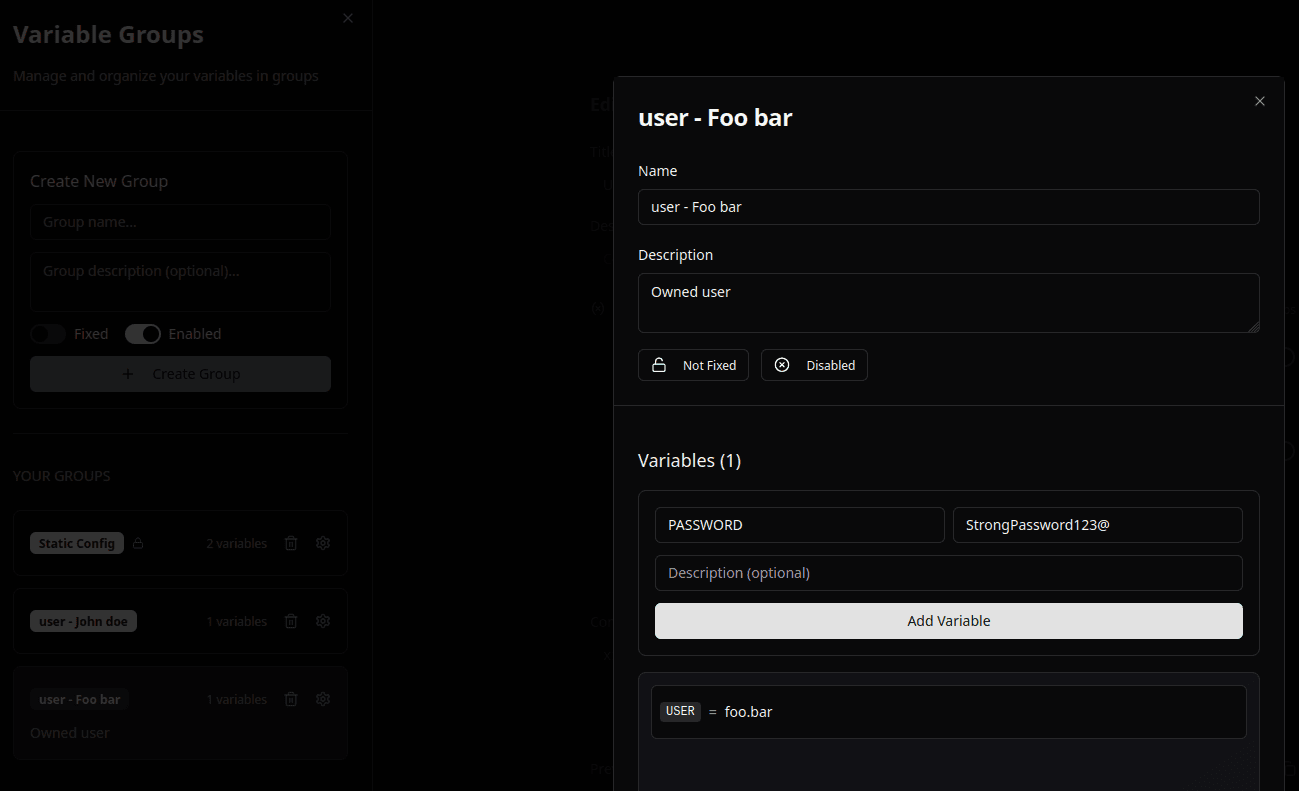Image resolution: width=1299 pixels, height=791 pixels.
Task: Delete the user - John doe group
Action: (290, 621)
